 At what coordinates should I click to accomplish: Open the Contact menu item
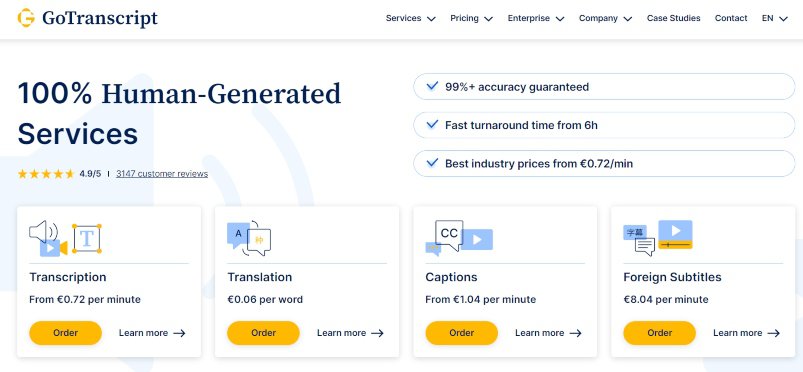[x=731, y=18]
